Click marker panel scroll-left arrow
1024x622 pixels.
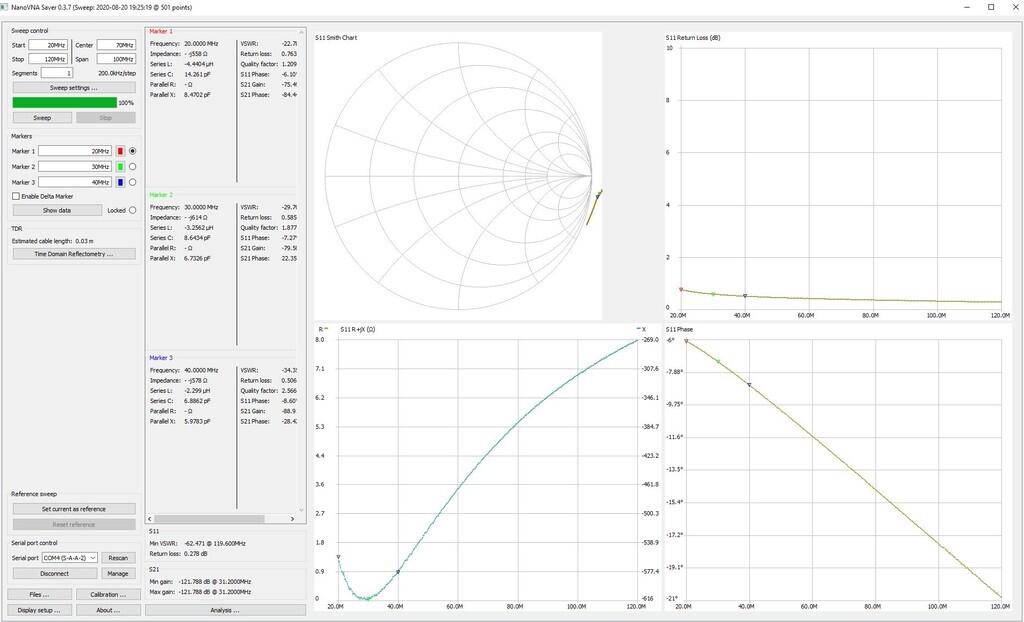150,519
